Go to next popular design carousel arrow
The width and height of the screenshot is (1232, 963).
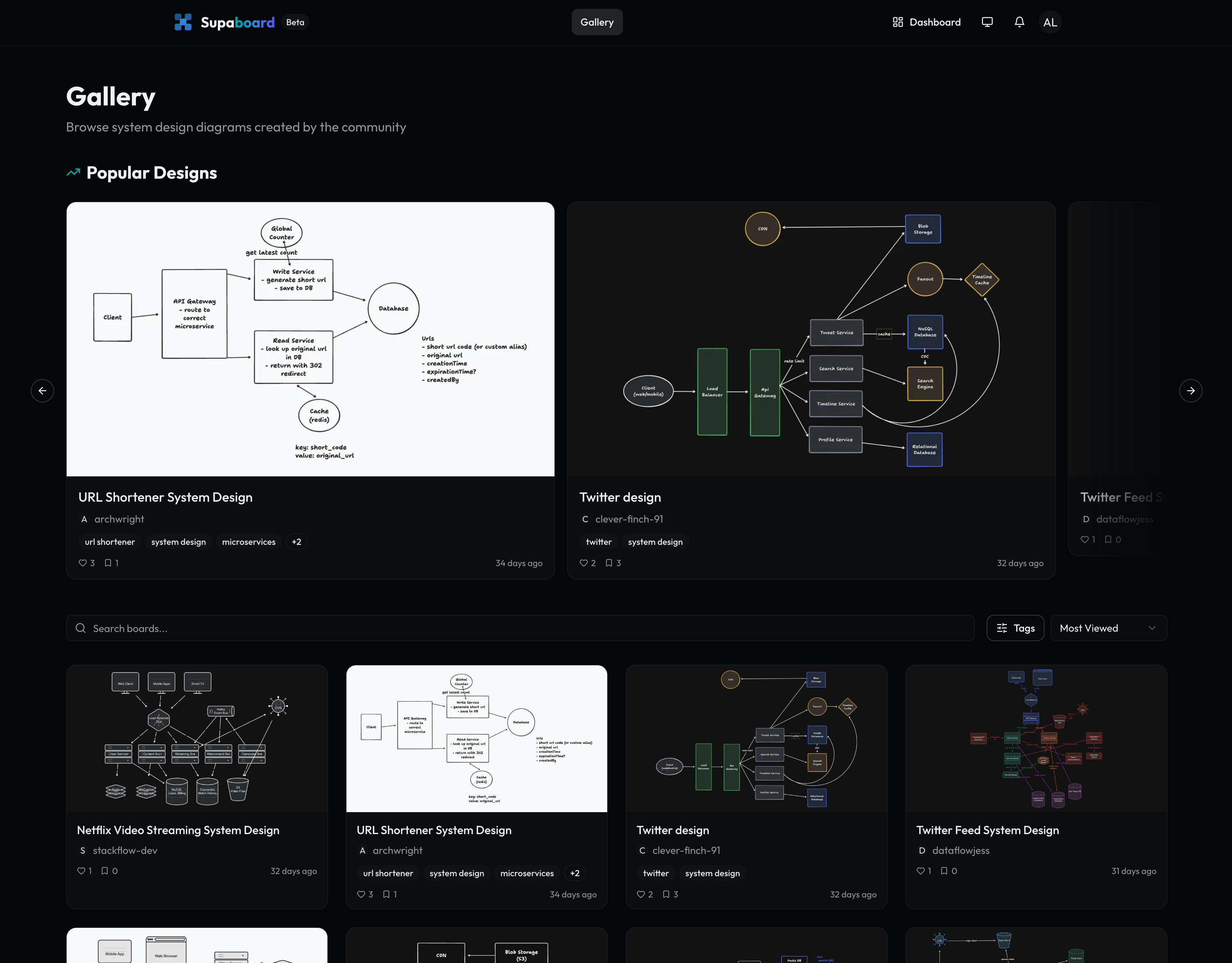click(1190, 390)
